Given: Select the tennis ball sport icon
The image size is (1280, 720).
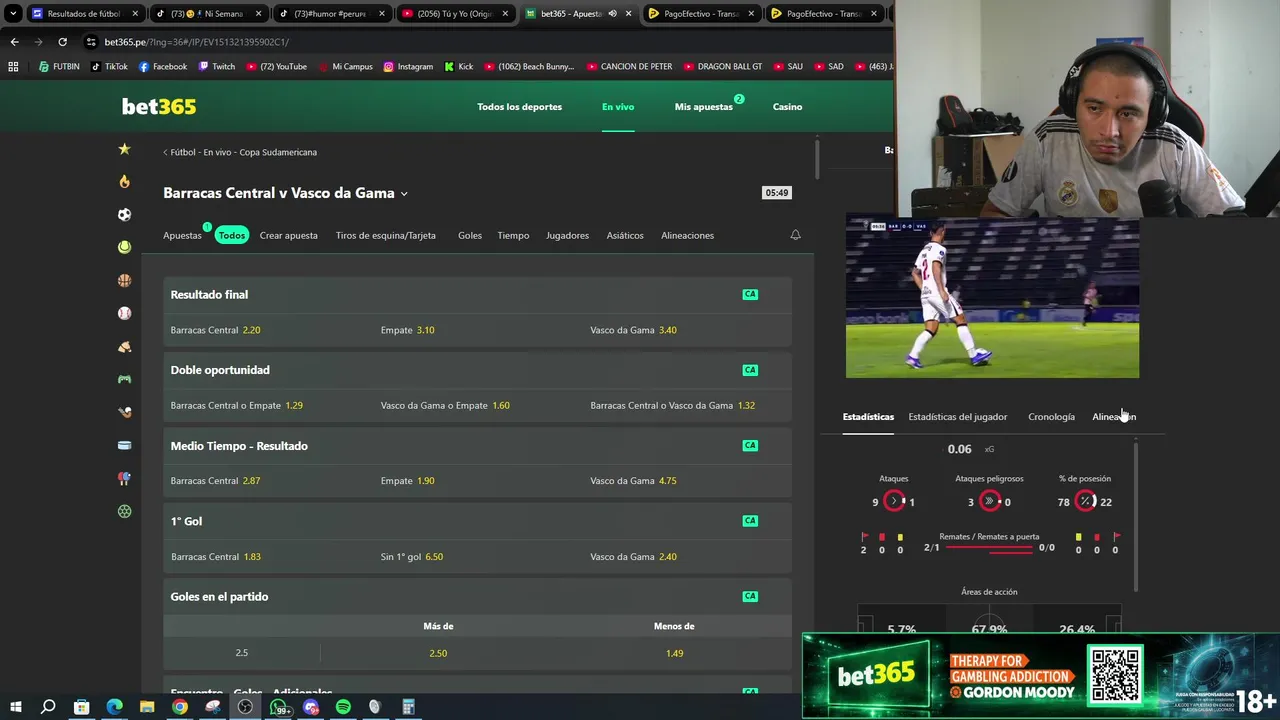Looking at the screenshot, I should [124, 247].
